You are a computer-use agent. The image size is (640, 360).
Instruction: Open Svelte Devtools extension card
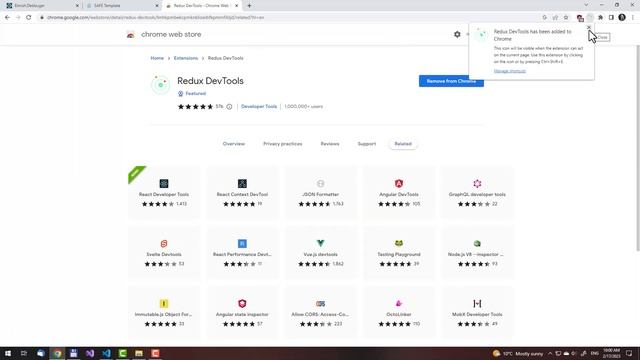point(164,253)
